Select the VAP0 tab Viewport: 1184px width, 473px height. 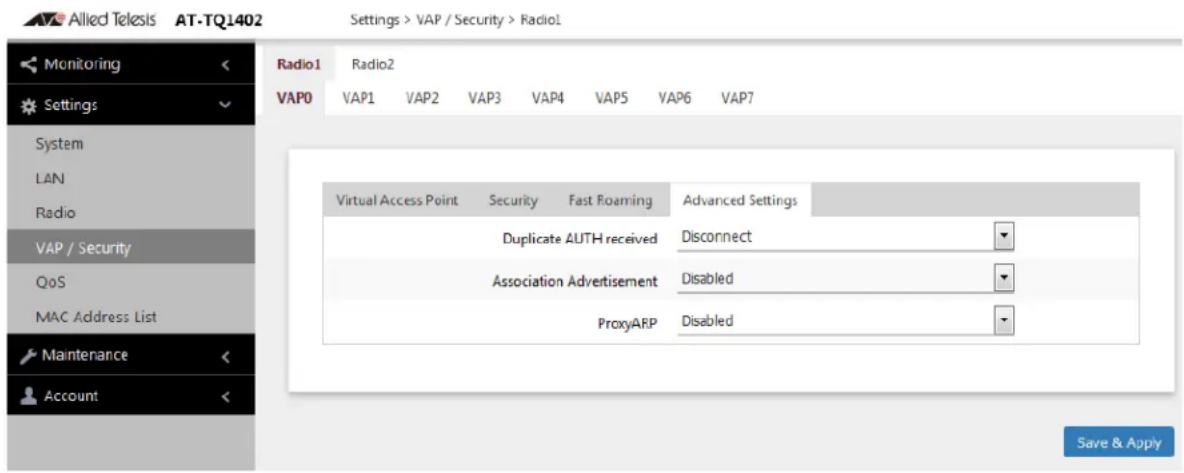click(x=295, y=97)
